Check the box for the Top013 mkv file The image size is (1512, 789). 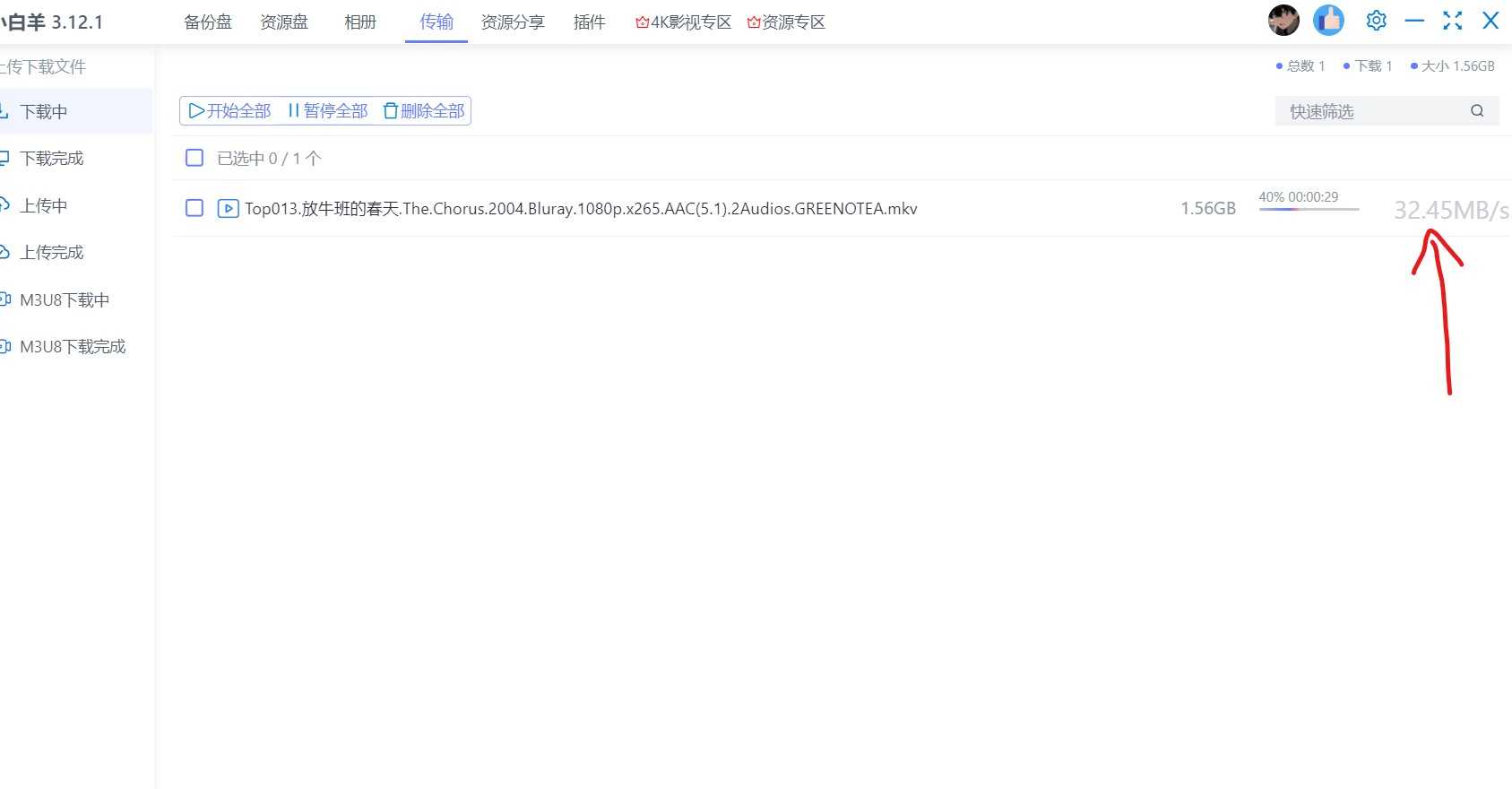tap(194, 208)
